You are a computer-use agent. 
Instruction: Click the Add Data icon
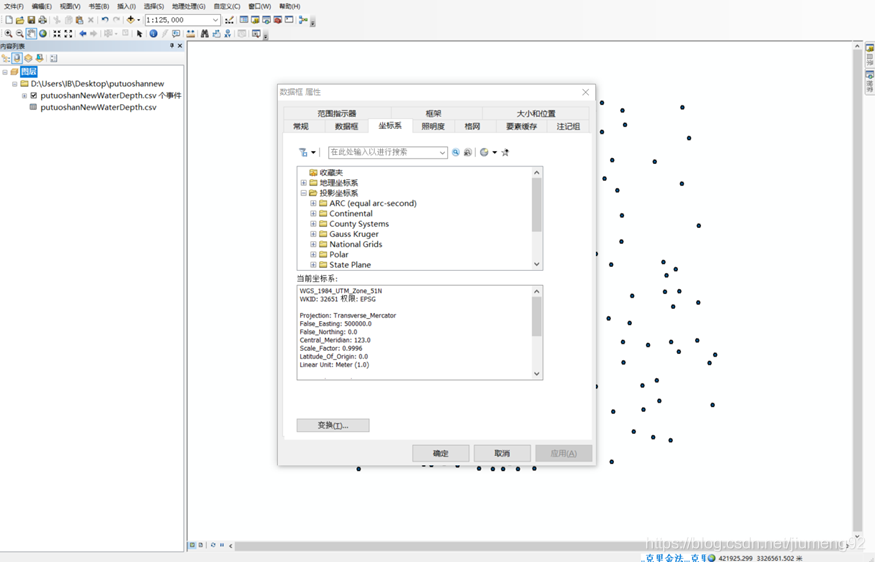(x=131, y=20)
